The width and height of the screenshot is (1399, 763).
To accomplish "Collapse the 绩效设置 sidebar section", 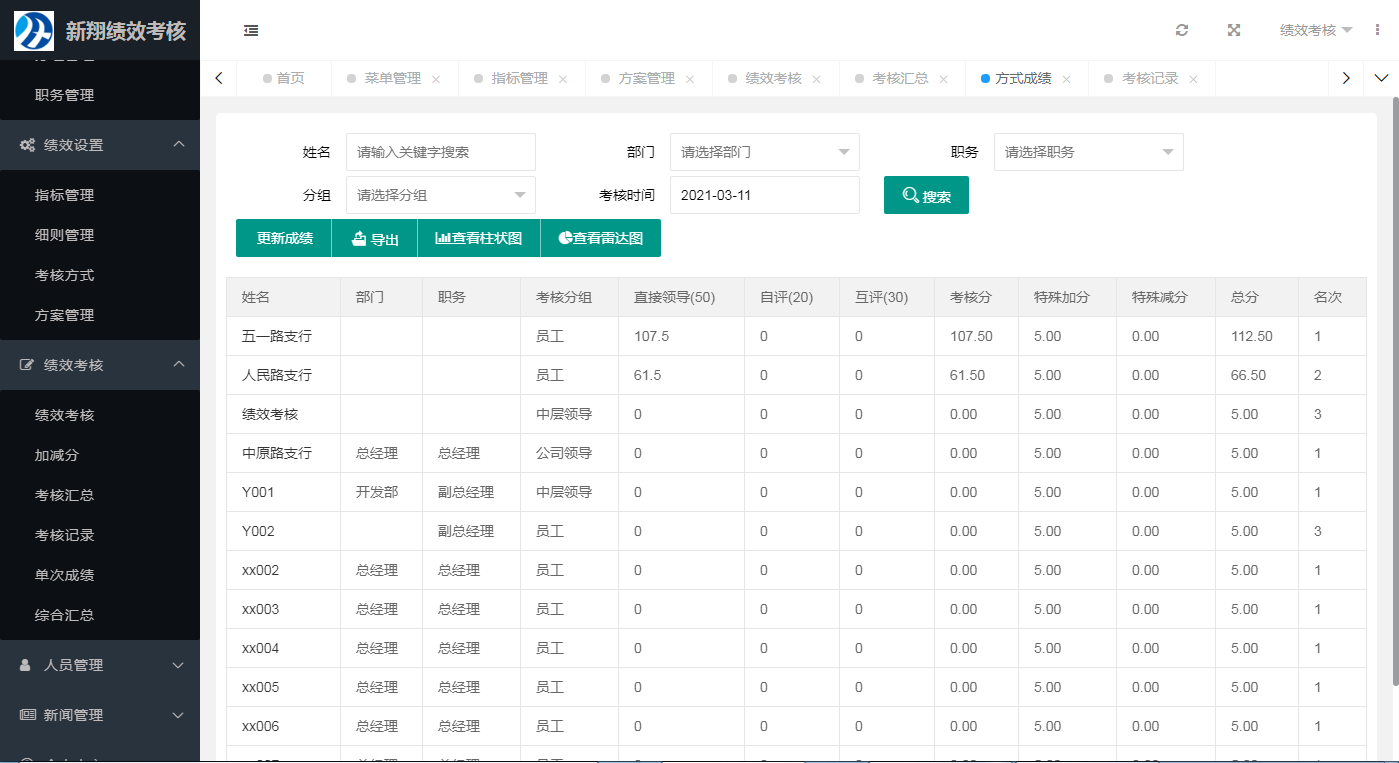I will click(x=100, y=145).
